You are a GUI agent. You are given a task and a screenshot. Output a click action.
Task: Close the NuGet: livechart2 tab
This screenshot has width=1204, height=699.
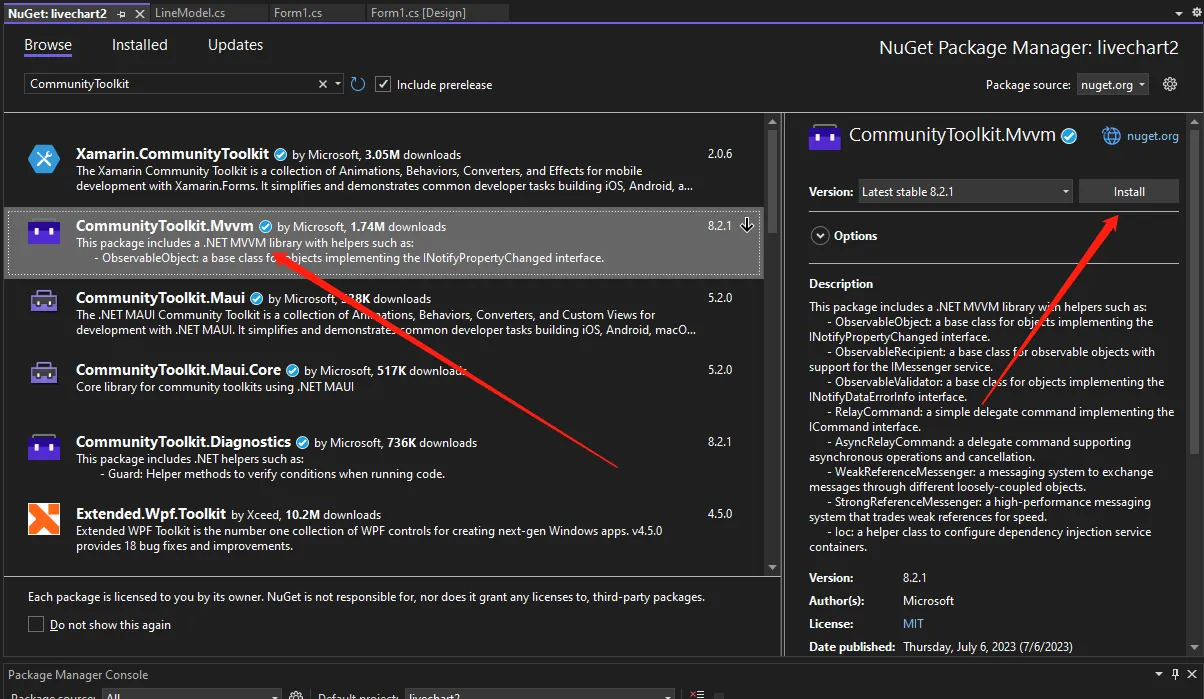(x=141, y=13)
